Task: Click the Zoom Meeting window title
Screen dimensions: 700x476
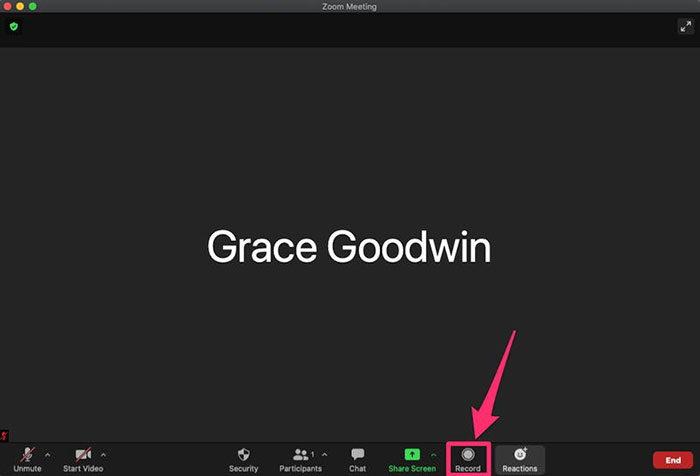Action: [349, 6]
